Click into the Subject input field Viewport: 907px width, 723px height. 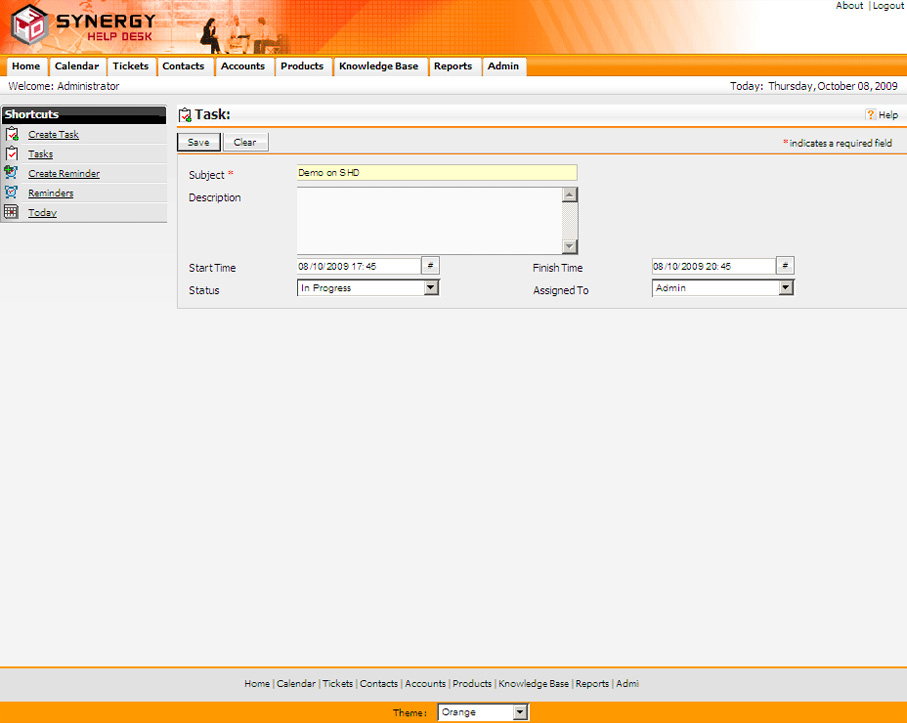[x=437, y=173]
